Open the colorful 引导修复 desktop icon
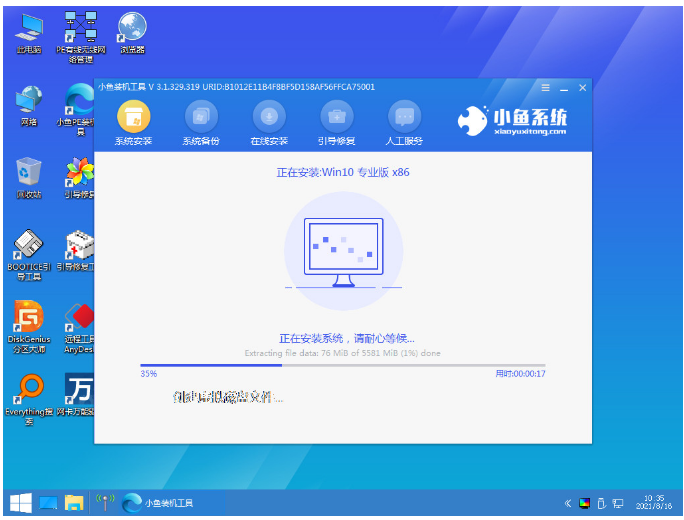684x520 pixels. click(x=79, y=178)
